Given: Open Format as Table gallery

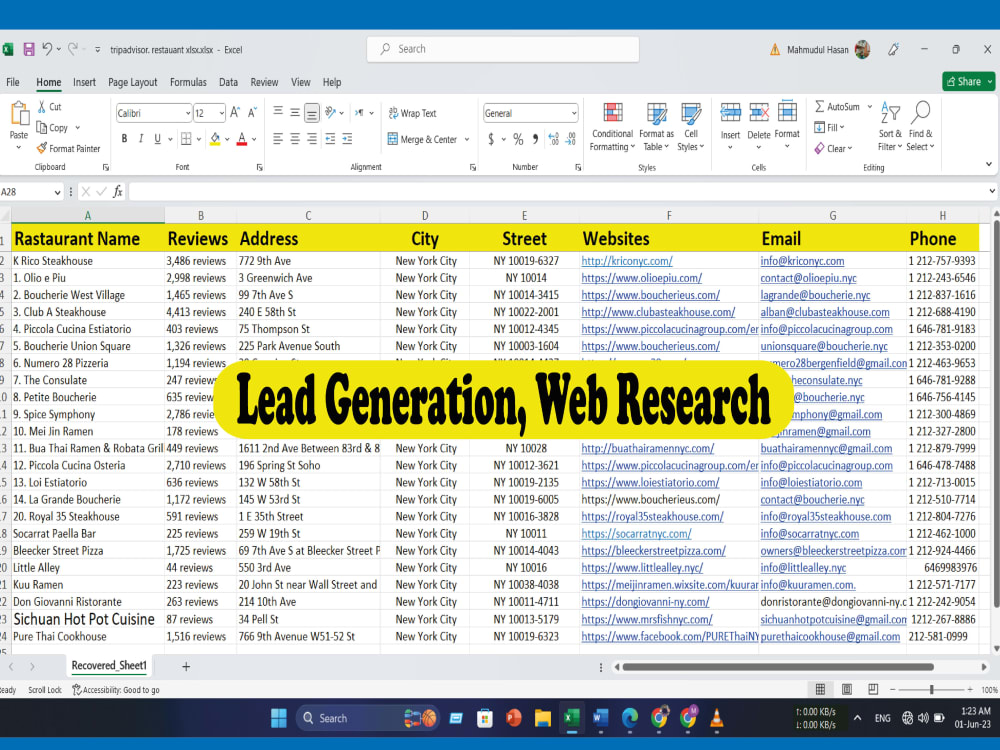Looking at the screenshot, I should 656,127.
